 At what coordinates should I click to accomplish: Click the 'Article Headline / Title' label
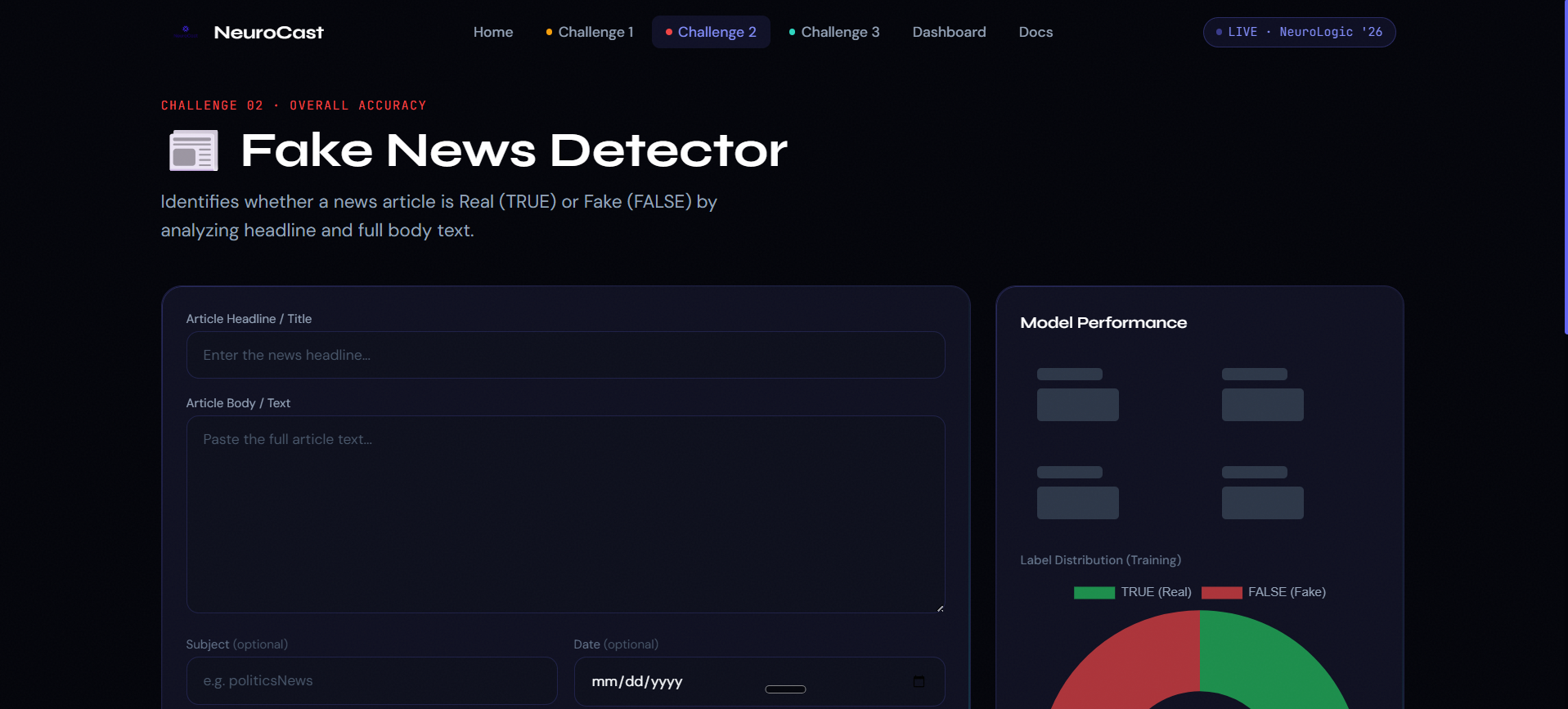point(249,319)
